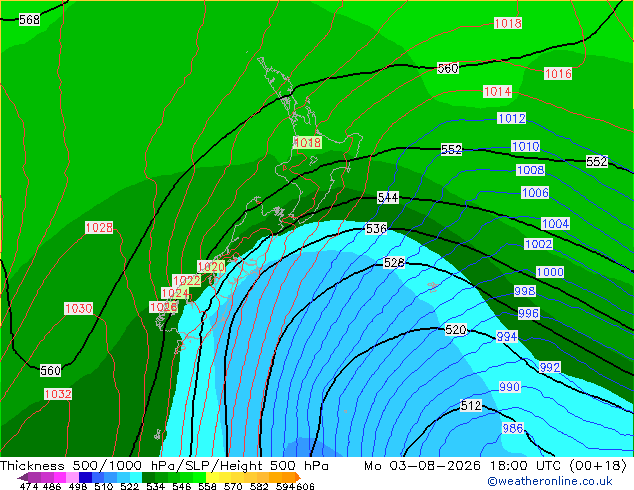Click the black 536 height contour label
This screenshot has width=634, height=490.
pos(376,229)
